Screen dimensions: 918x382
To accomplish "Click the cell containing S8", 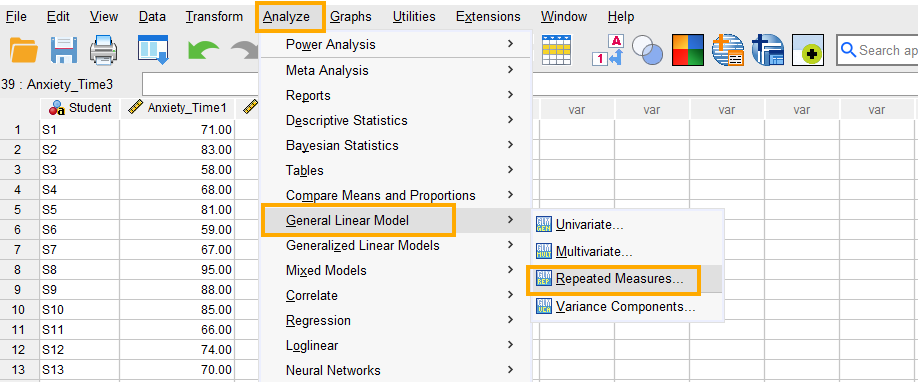I will point(80,270).
